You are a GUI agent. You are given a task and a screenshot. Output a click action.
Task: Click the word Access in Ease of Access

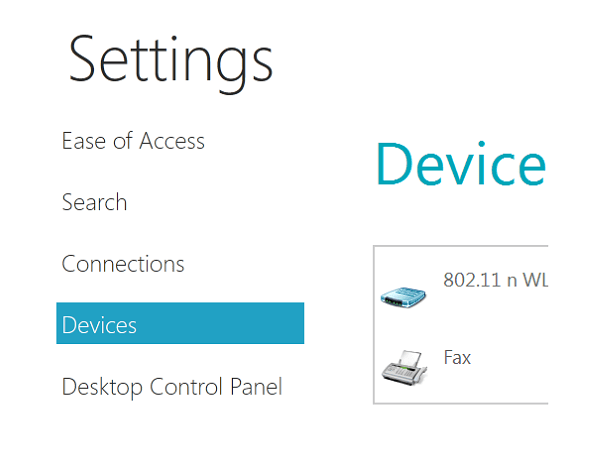tap(171, 141)
